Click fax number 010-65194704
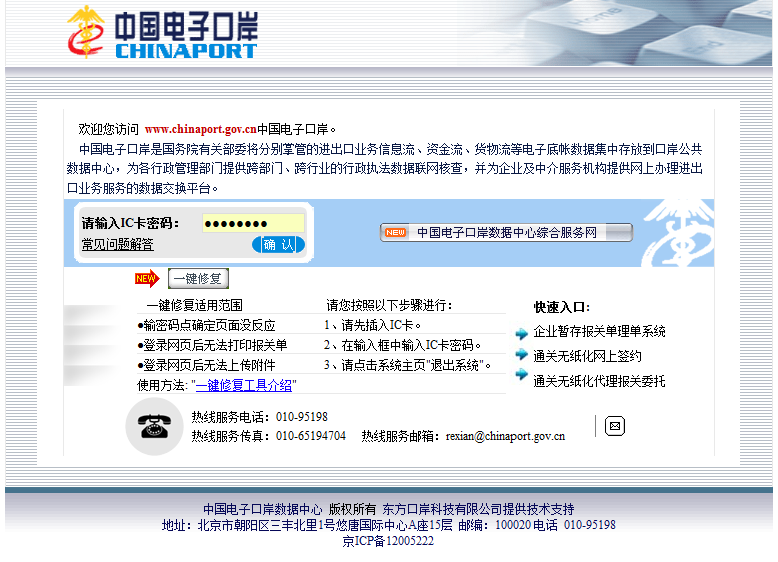Viewport: 778px width, 562px height. (x=311, y=437)
